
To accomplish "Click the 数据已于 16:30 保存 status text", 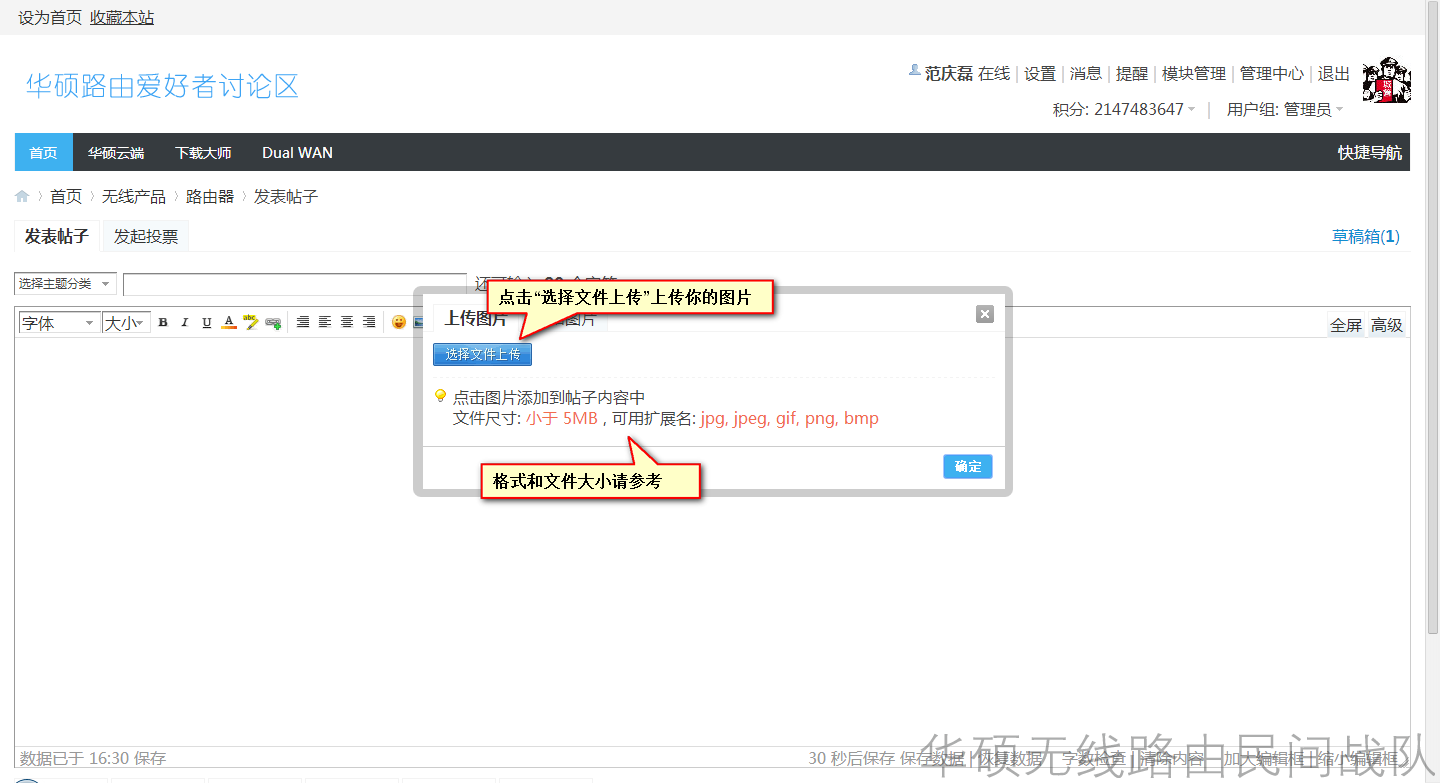I will [x=93, y=758].
